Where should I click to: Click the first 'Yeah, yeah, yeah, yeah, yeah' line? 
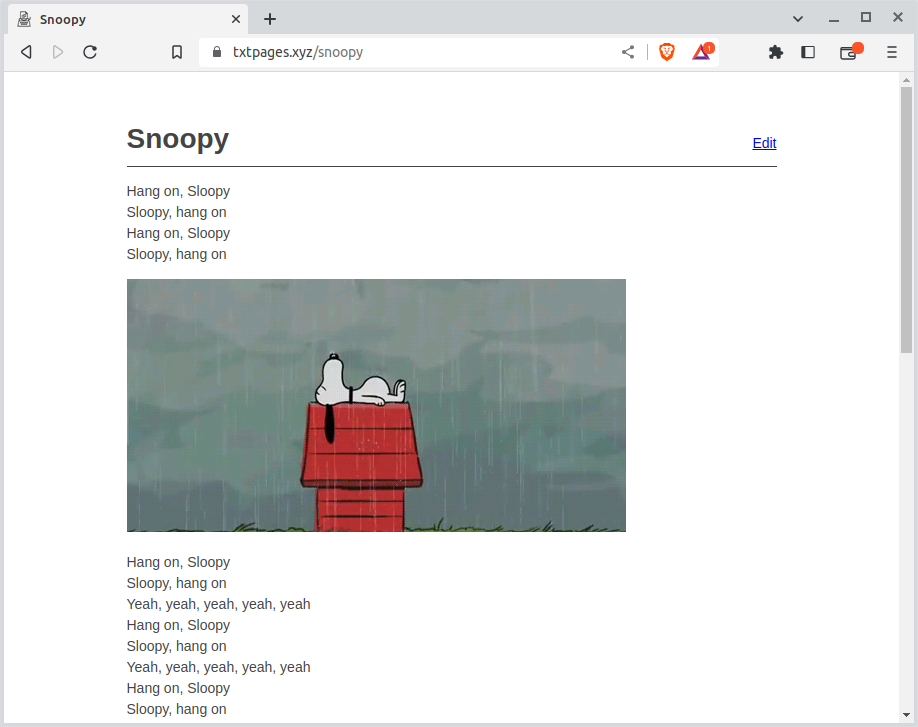tap(218, 604)
